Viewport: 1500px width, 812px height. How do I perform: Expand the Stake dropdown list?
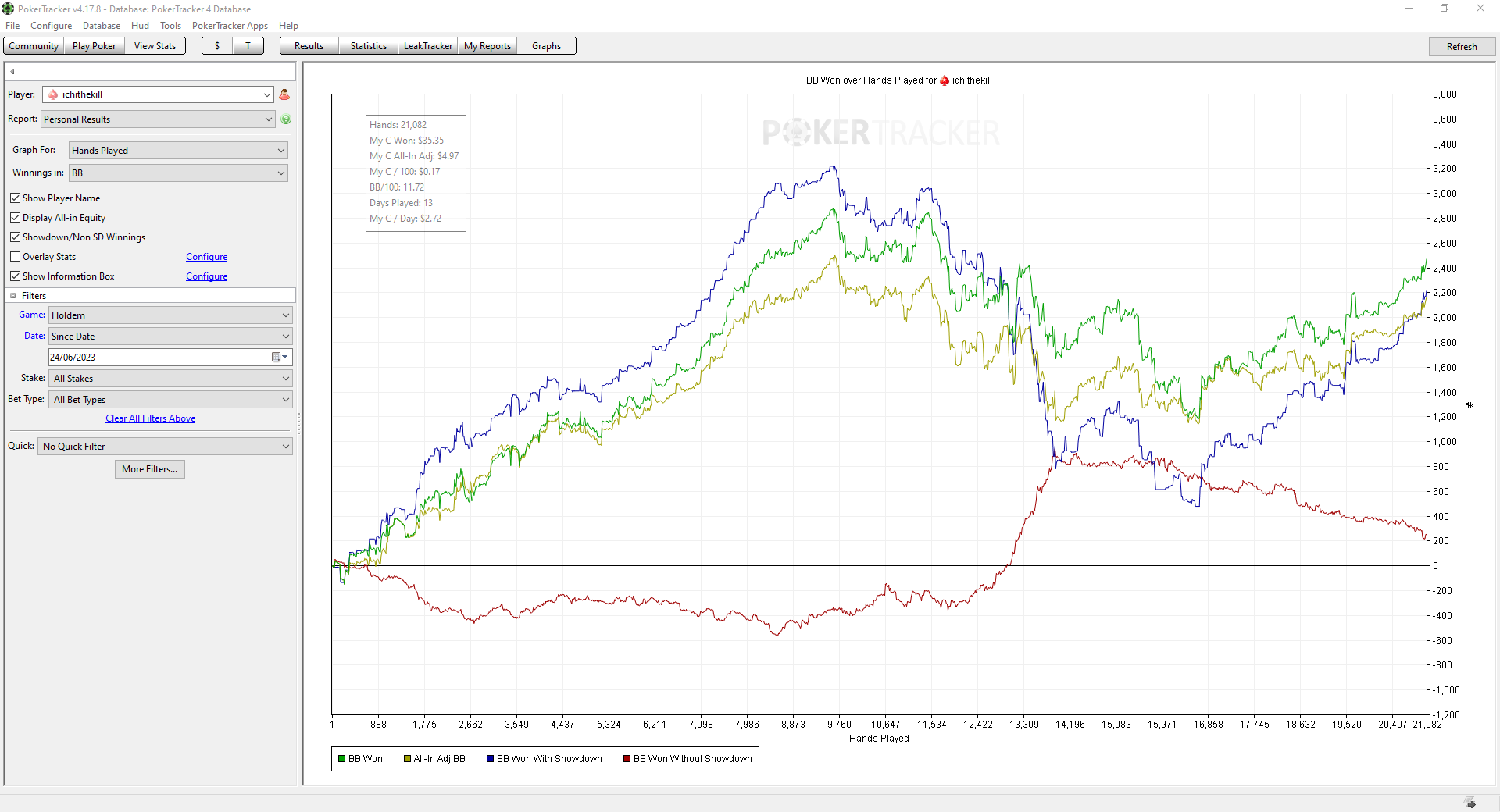[171, 379]
